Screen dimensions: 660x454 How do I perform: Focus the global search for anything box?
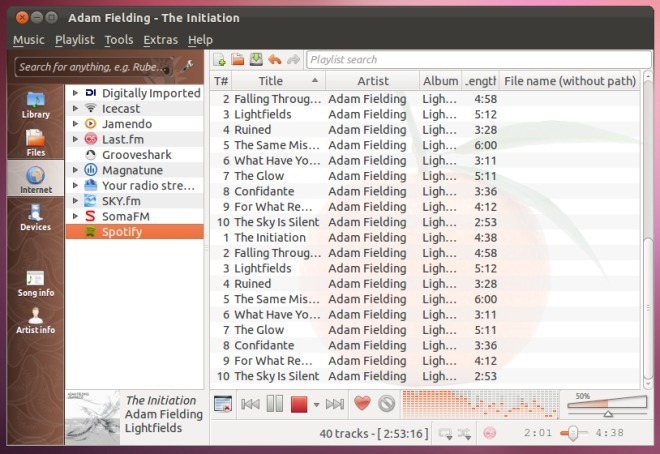94,67
